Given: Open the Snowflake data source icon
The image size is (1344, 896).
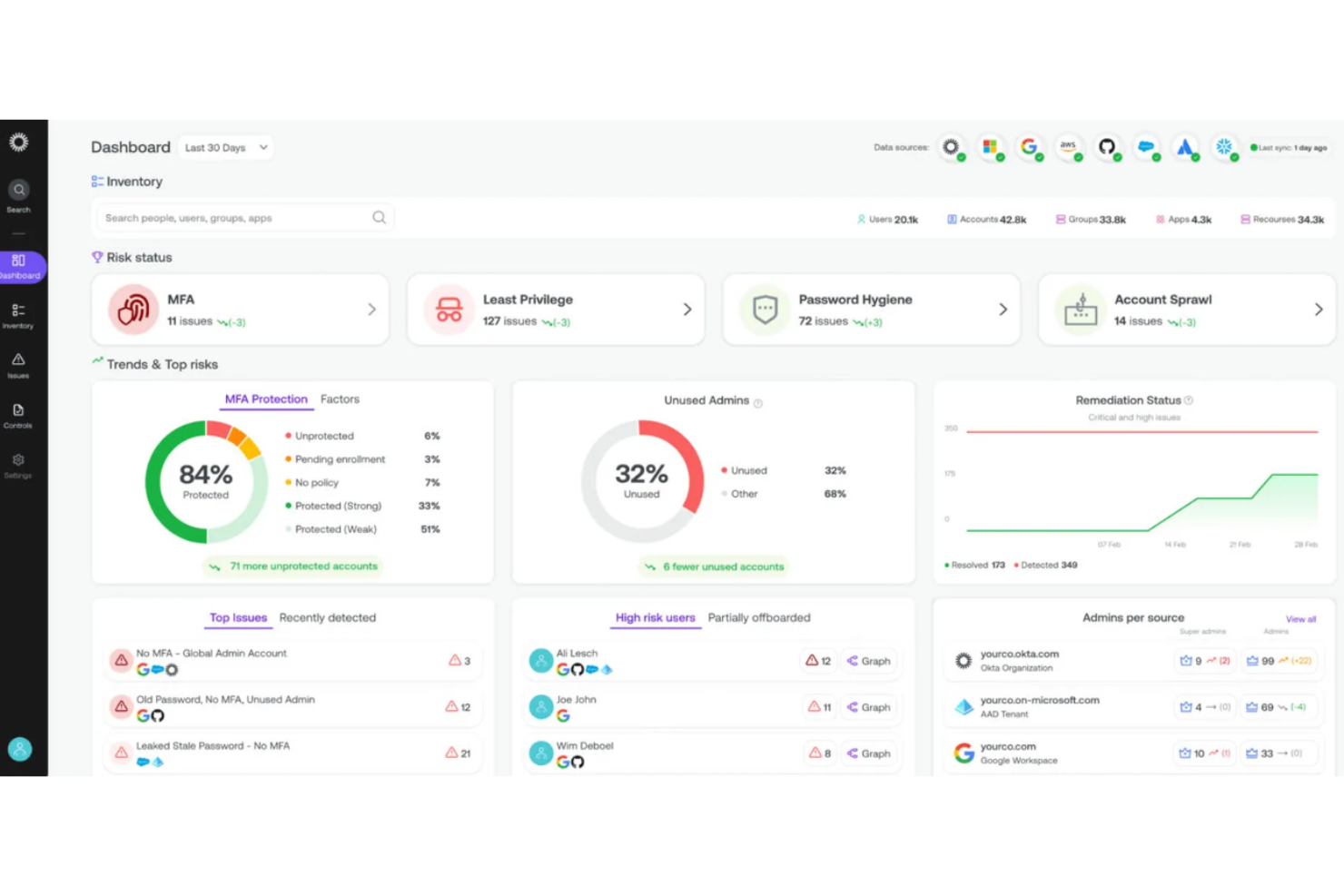Looking at the screenshot, I should 1225,147.
